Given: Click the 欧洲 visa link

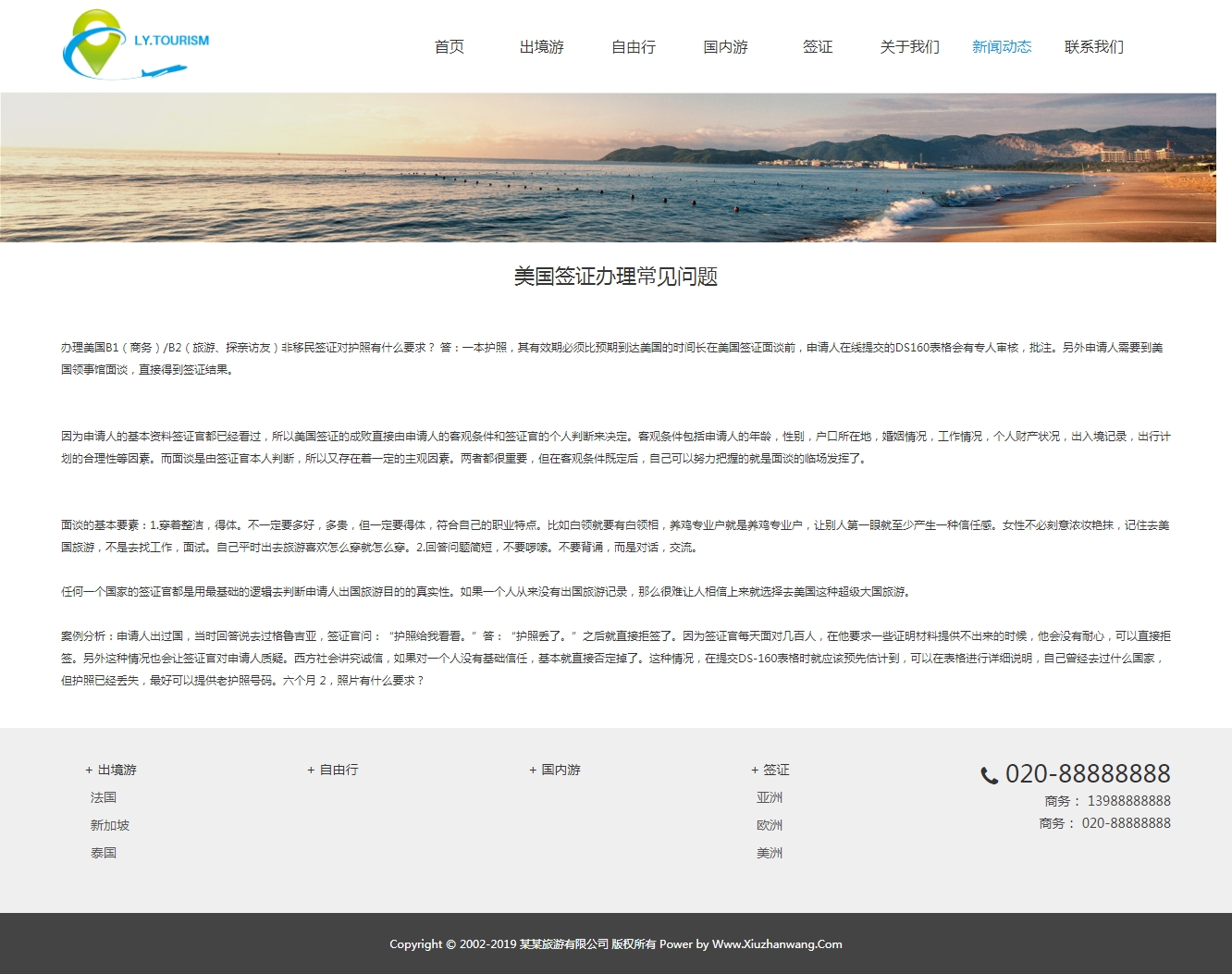Looking at the screenshot, I should pos(770,825).
